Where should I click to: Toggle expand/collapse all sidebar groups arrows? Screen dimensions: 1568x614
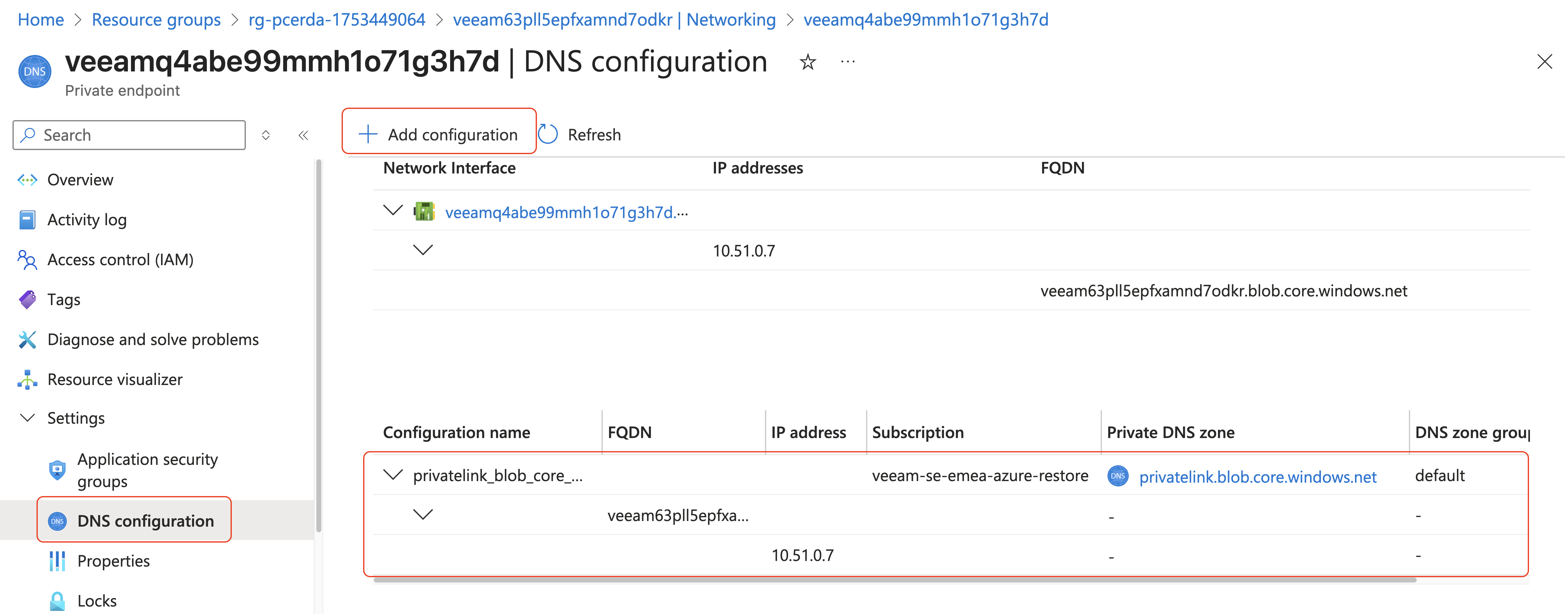(x=266, y=135)
